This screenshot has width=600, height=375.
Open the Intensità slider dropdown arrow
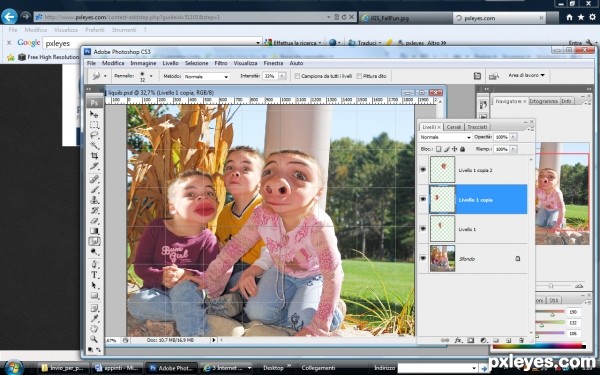point(282,76)
